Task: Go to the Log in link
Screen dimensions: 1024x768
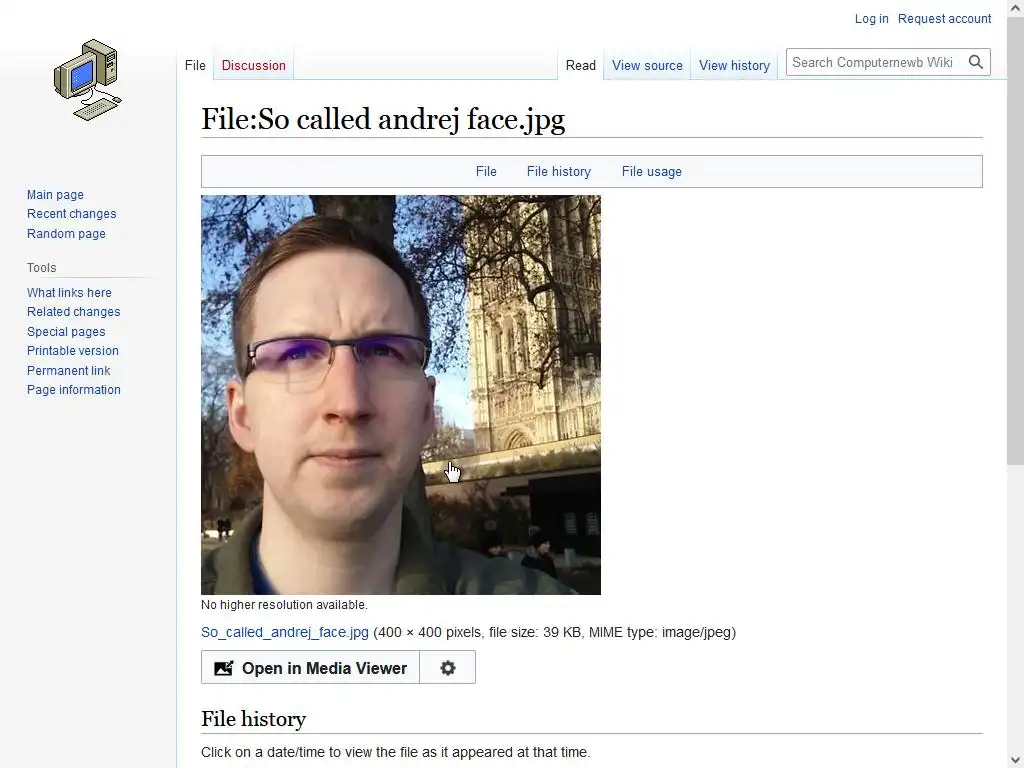Action: tap(871, 18)
